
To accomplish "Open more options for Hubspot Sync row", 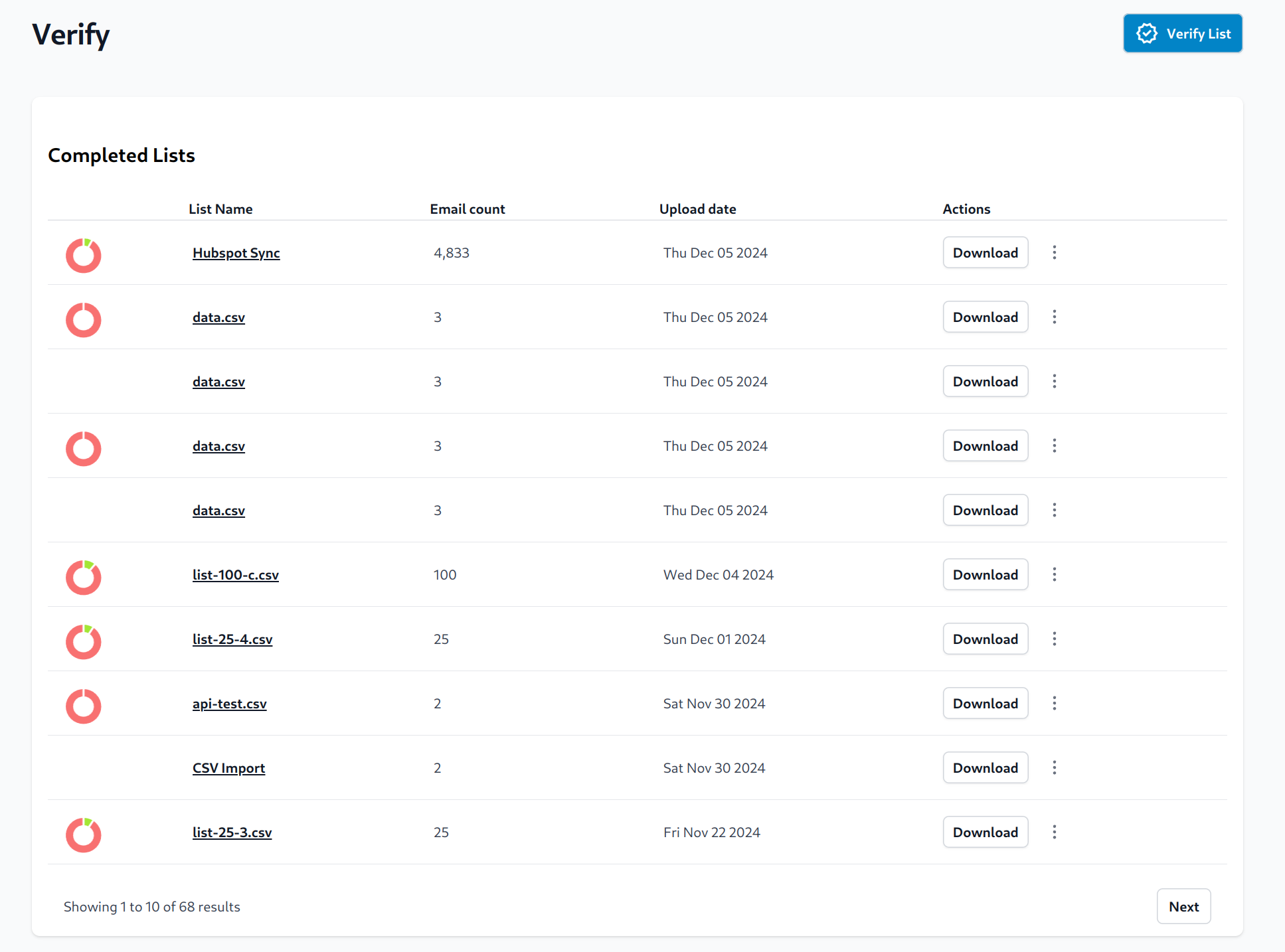I will pyautogui.click(x=1054, y=252).
